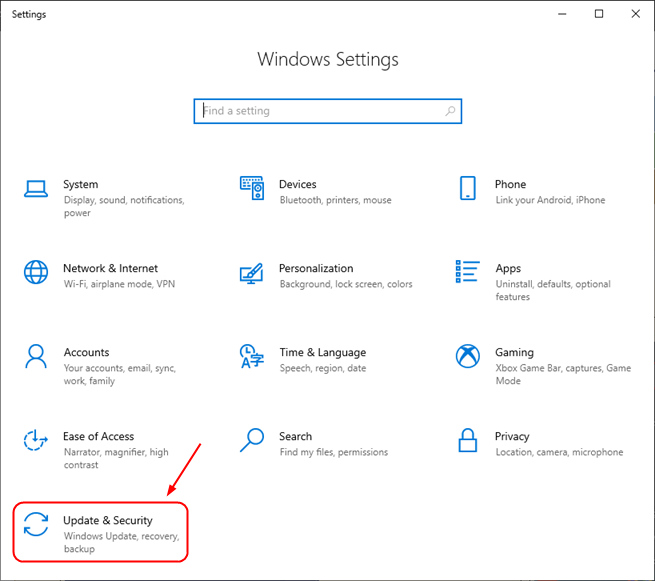The width and height of the screenshot is (655, 581).
Task: Click "Display, sound, notifications, power" text
Action: pyautogui.click(x=124, y=206)
